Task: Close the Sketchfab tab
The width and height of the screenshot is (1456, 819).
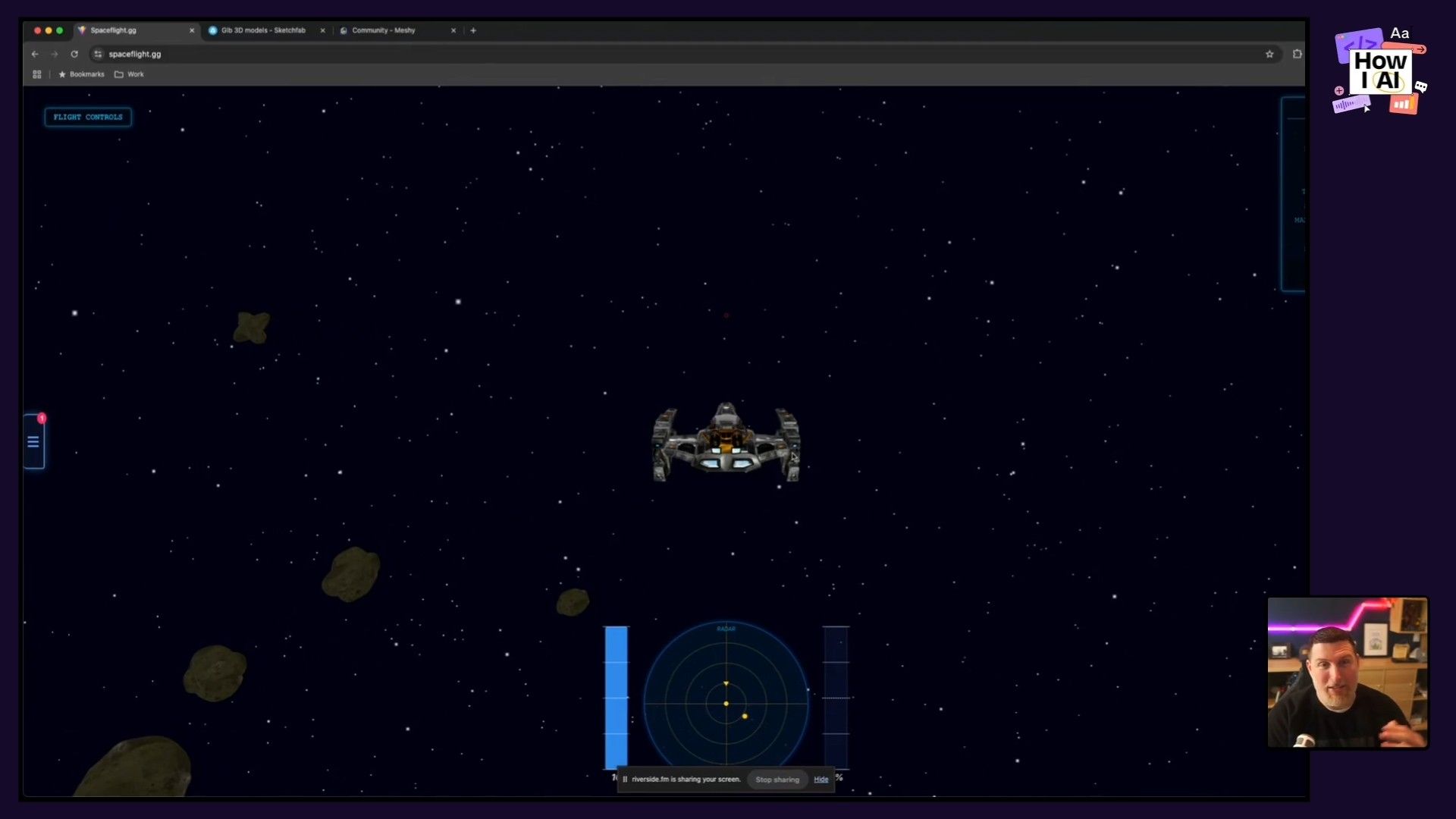Action: tap(322, 30)
